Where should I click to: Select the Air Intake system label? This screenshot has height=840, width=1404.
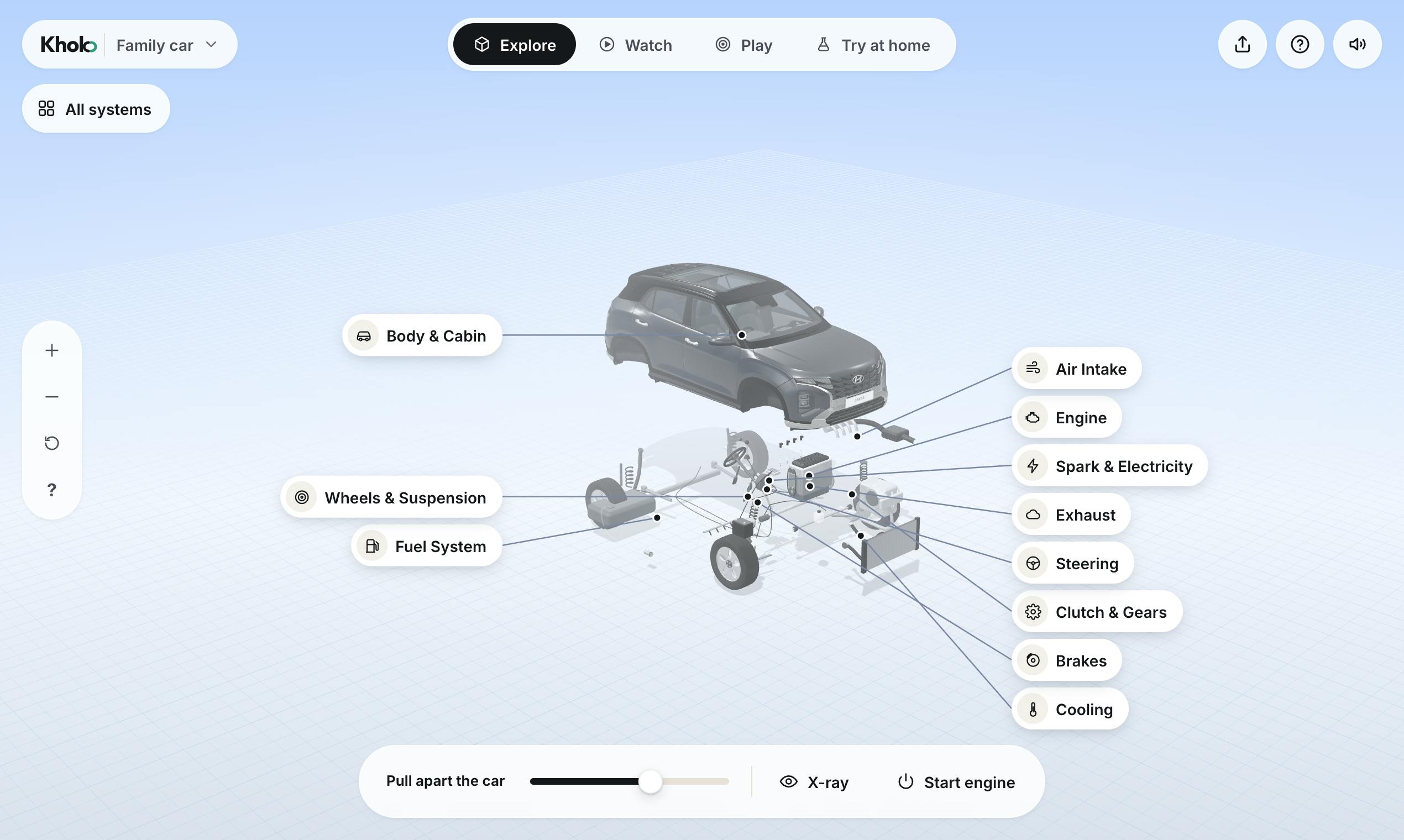coord(1076,369)
